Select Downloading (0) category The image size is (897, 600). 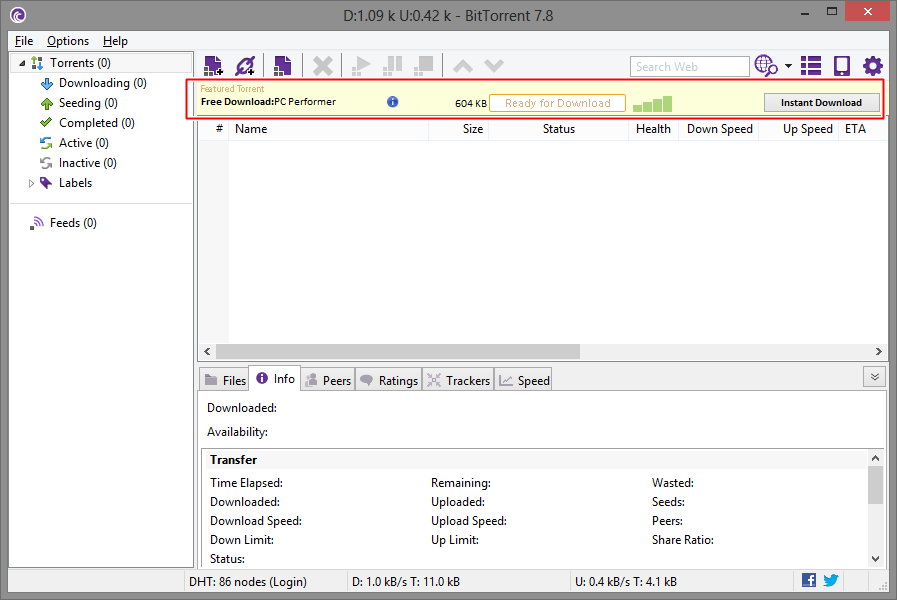pos(102,83)
